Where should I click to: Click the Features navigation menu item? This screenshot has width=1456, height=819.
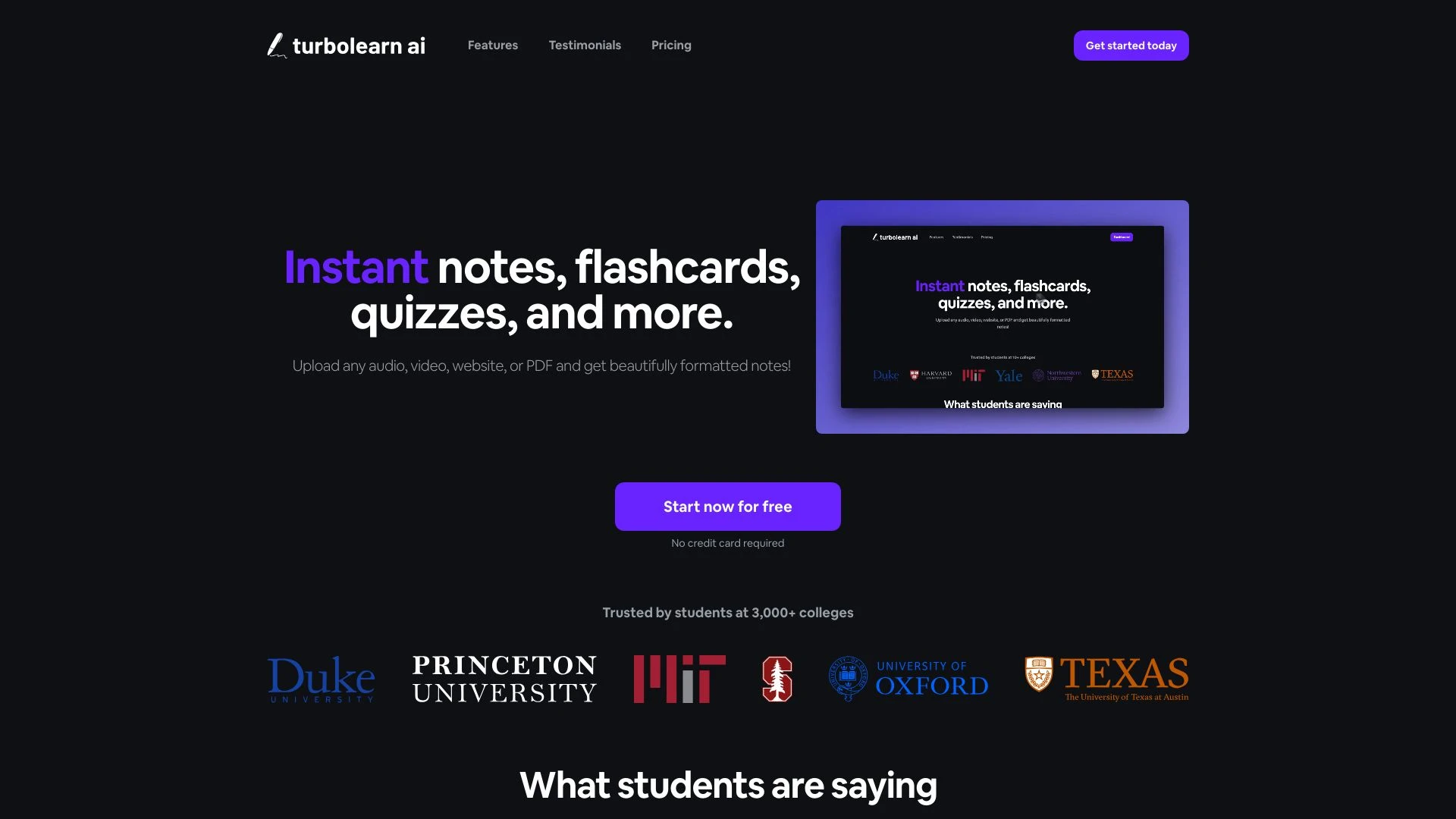pos(493,45)
